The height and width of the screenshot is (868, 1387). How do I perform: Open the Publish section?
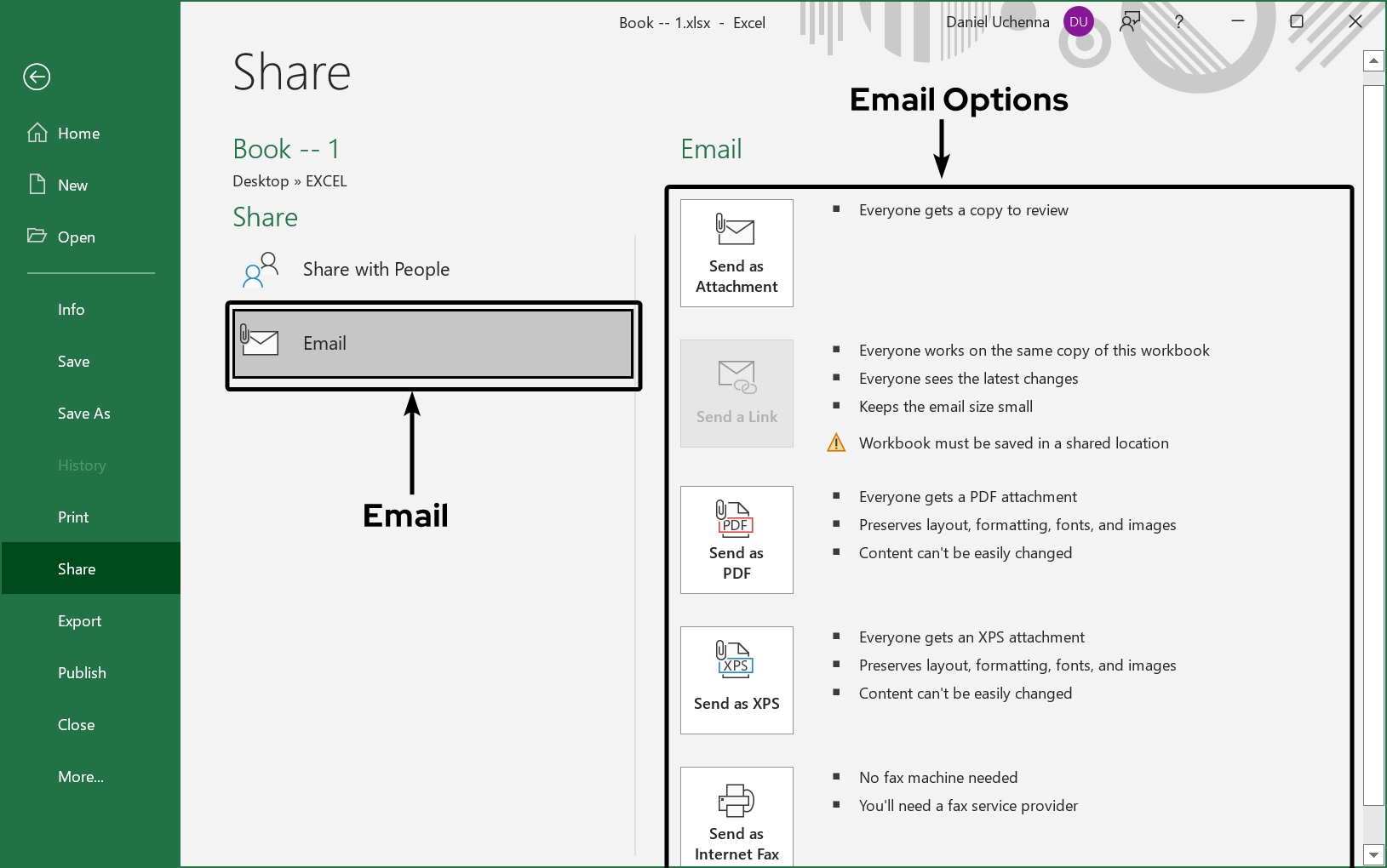pyautogui.click(x=82, y=672)
